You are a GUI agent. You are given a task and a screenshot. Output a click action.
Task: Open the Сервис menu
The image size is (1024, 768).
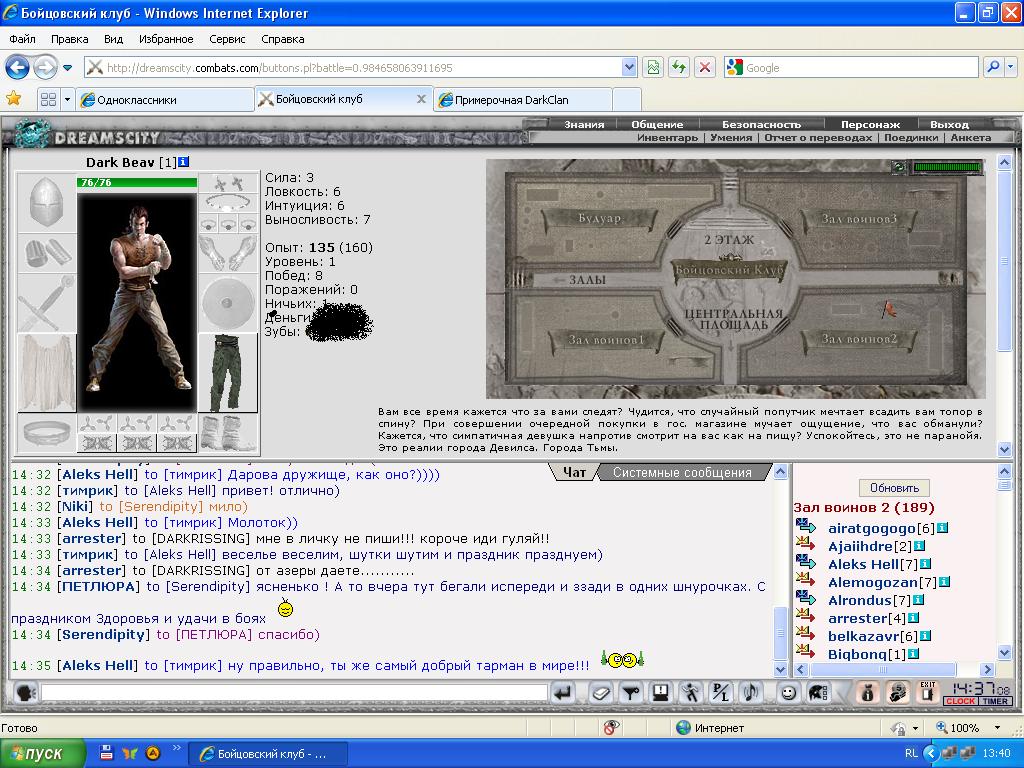[x=227, y=39]
